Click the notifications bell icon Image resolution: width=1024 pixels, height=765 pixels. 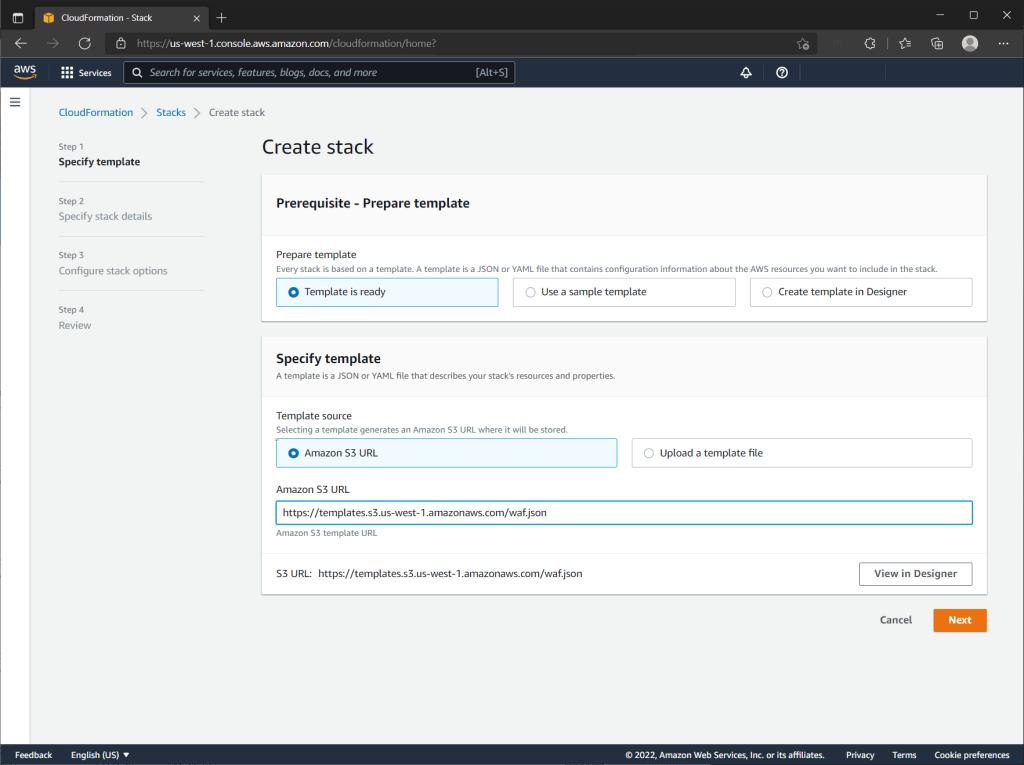745,73
